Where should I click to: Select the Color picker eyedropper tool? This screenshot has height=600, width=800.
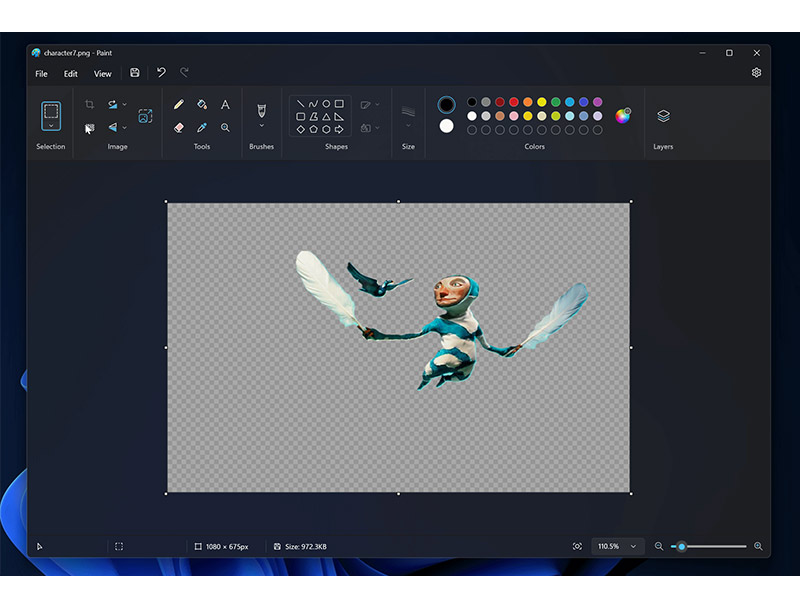(202, 128)
